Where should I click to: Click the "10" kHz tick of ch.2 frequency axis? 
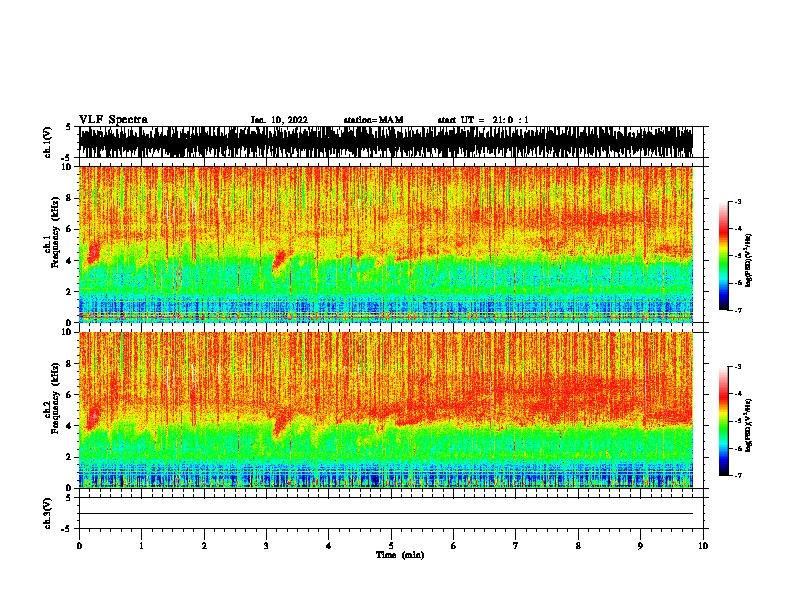(x=67, y=332)
